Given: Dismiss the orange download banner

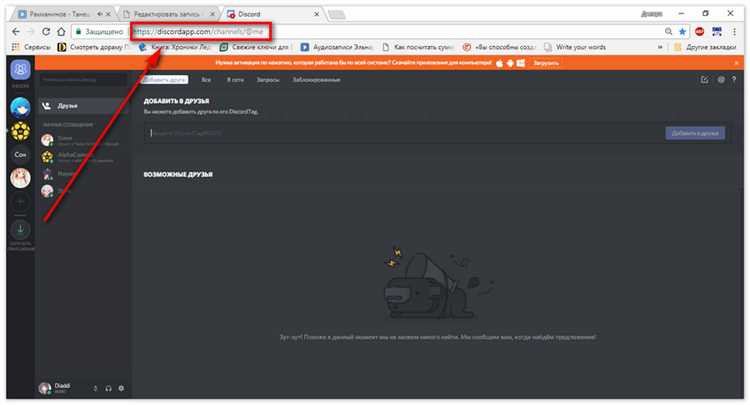Looking at the screenshot, I should point(737,63).
